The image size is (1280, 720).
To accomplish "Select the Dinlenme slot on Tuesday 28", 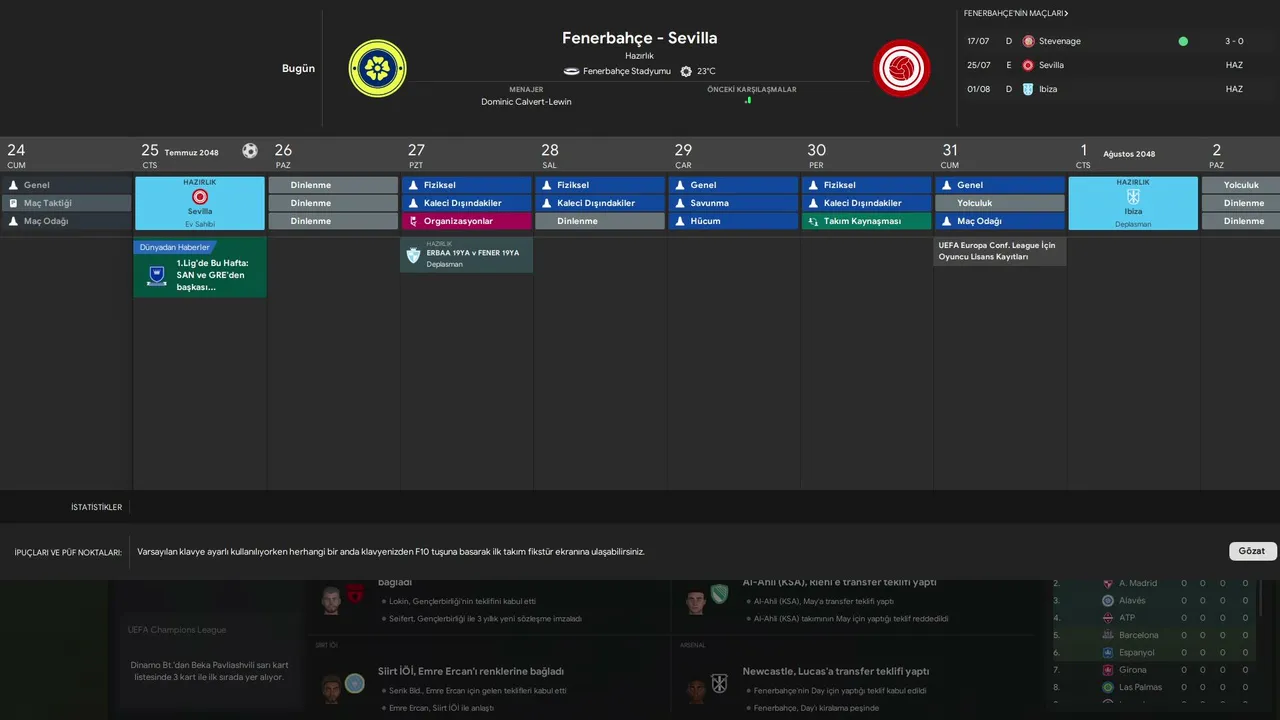I will tap(600, 221).
